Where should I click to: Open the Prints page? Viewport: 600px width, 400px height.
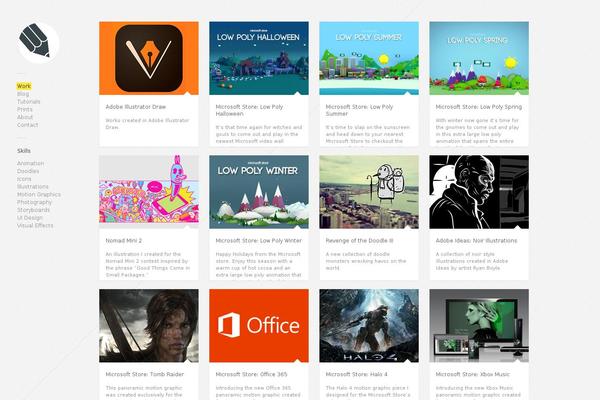coord(24,109)
